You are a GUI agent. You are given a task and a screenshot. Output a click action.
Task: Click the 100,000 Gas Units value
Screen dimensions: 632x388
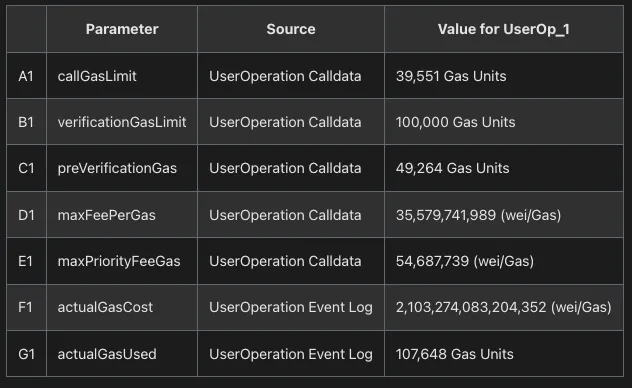pyautogui.click(x=455, y=122)
